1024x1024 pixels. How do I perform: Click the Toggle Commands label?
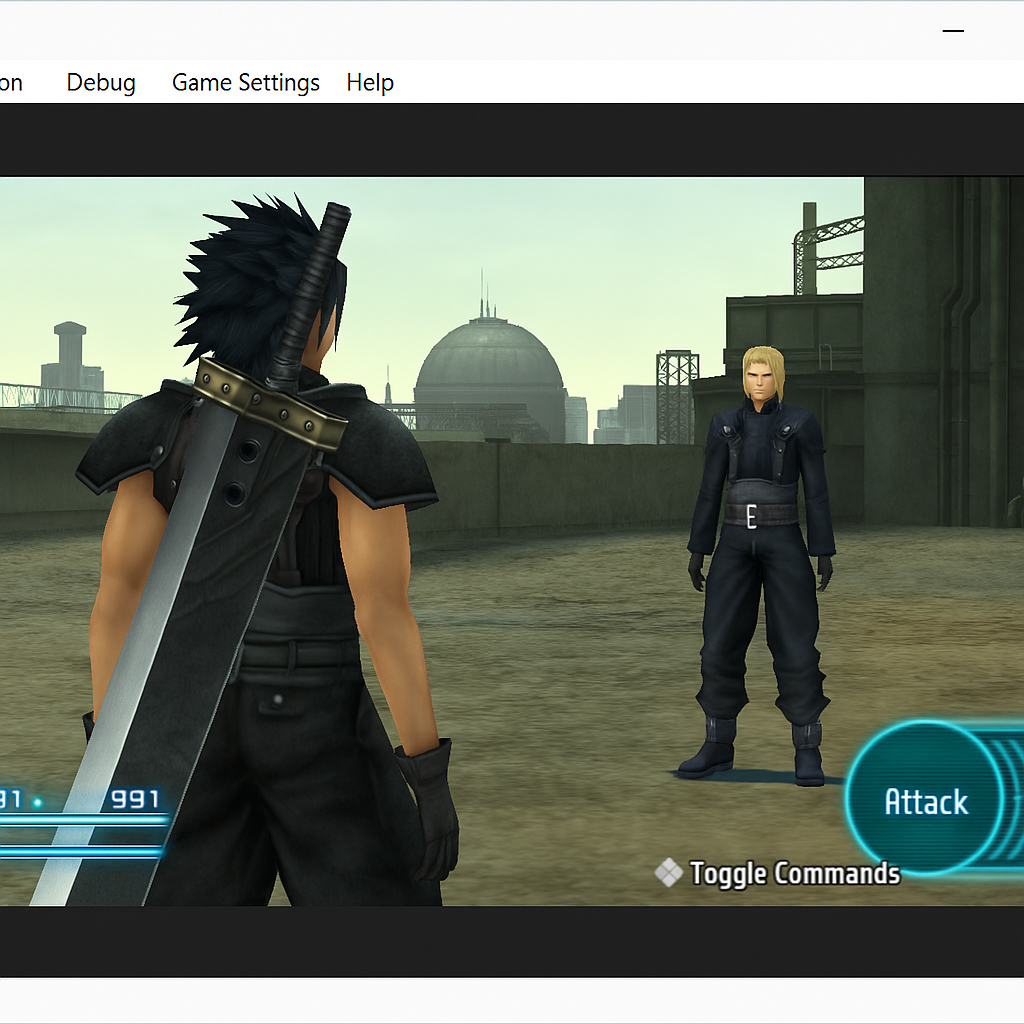tap(795, 874)
